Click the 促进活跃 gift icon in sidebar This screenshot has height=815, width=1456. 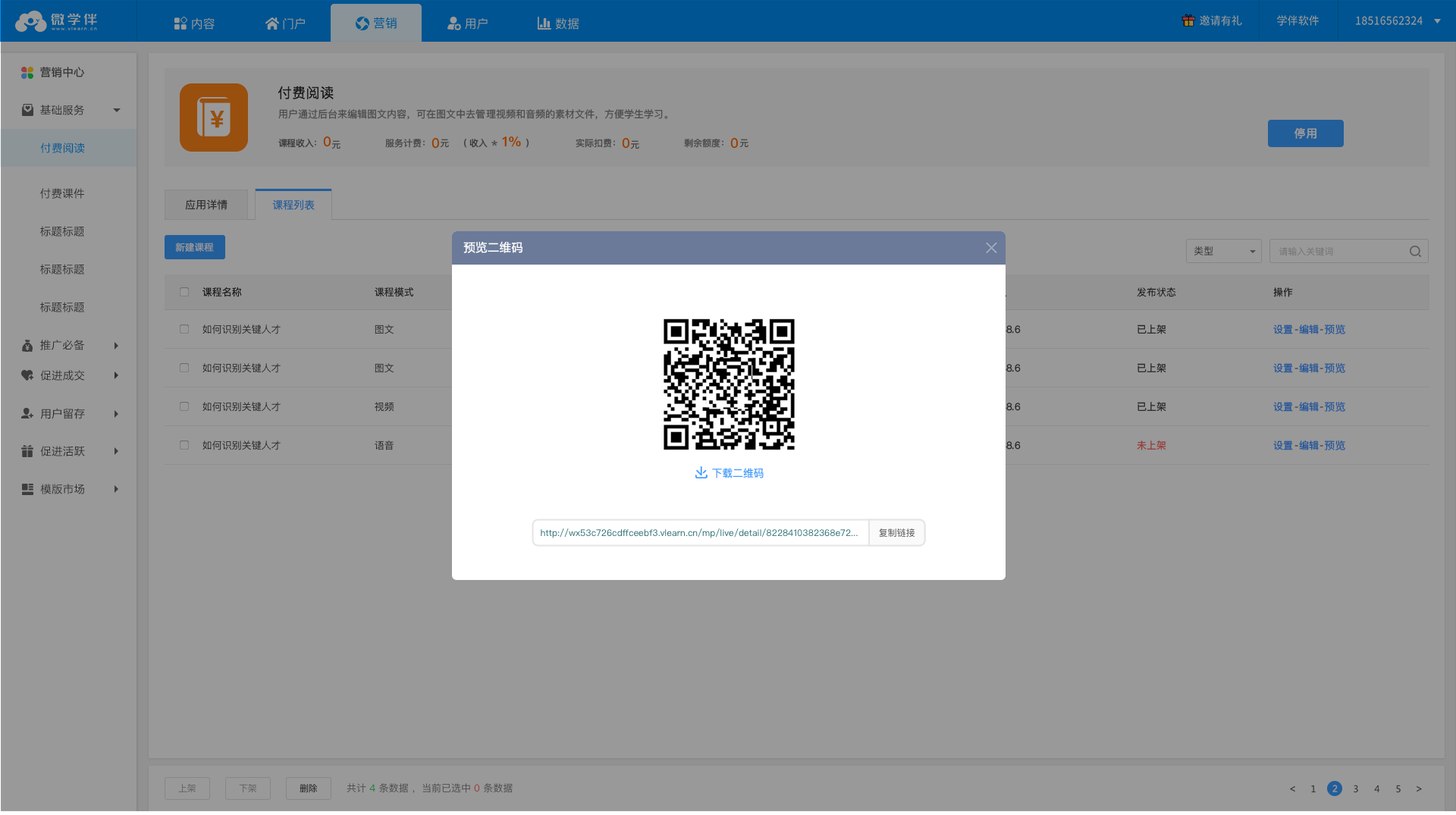[27, 451]
